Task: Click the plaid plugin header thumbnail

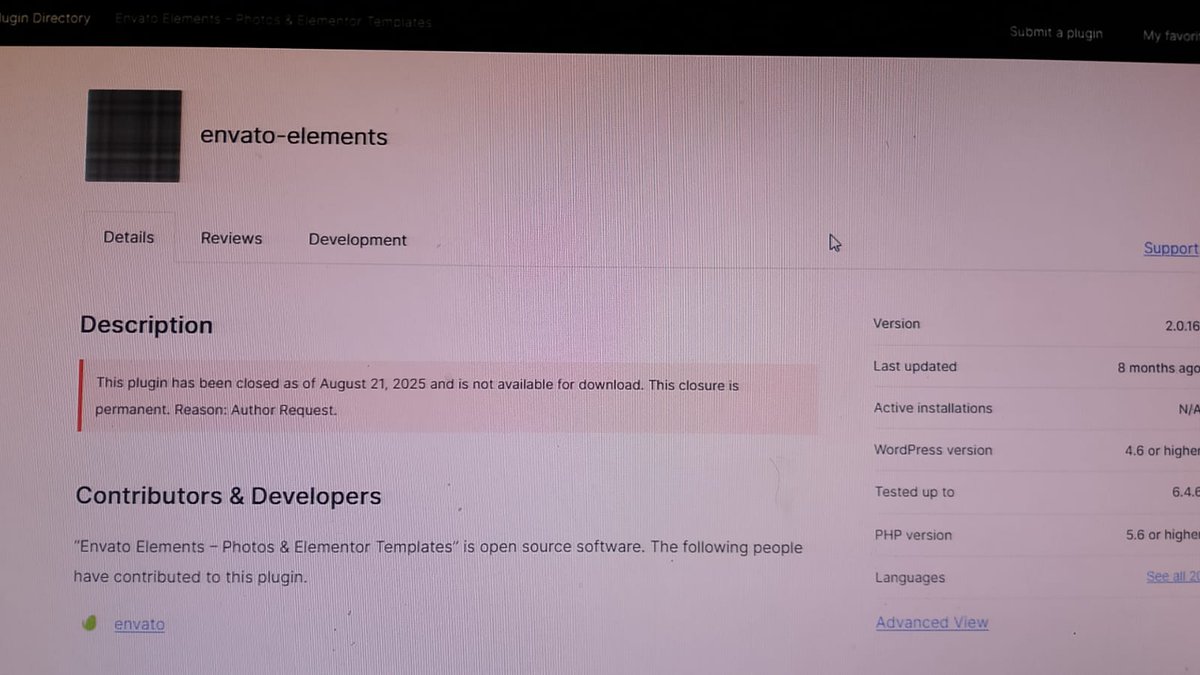Action: 132,134
